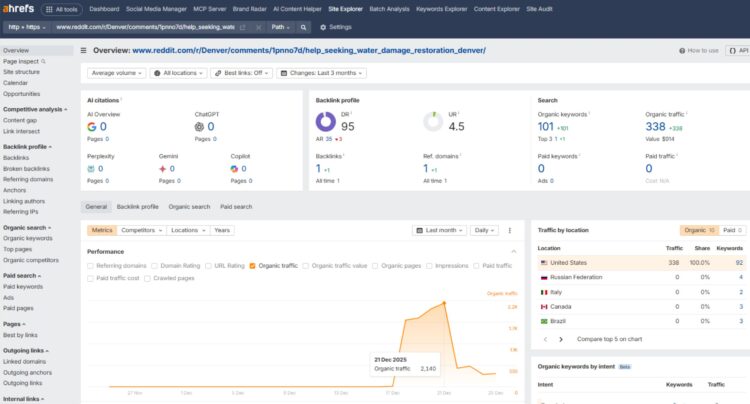This screenshot has width=750, height=404.
Task: Open the URL in new tab icon
Action: pos(243,27)
